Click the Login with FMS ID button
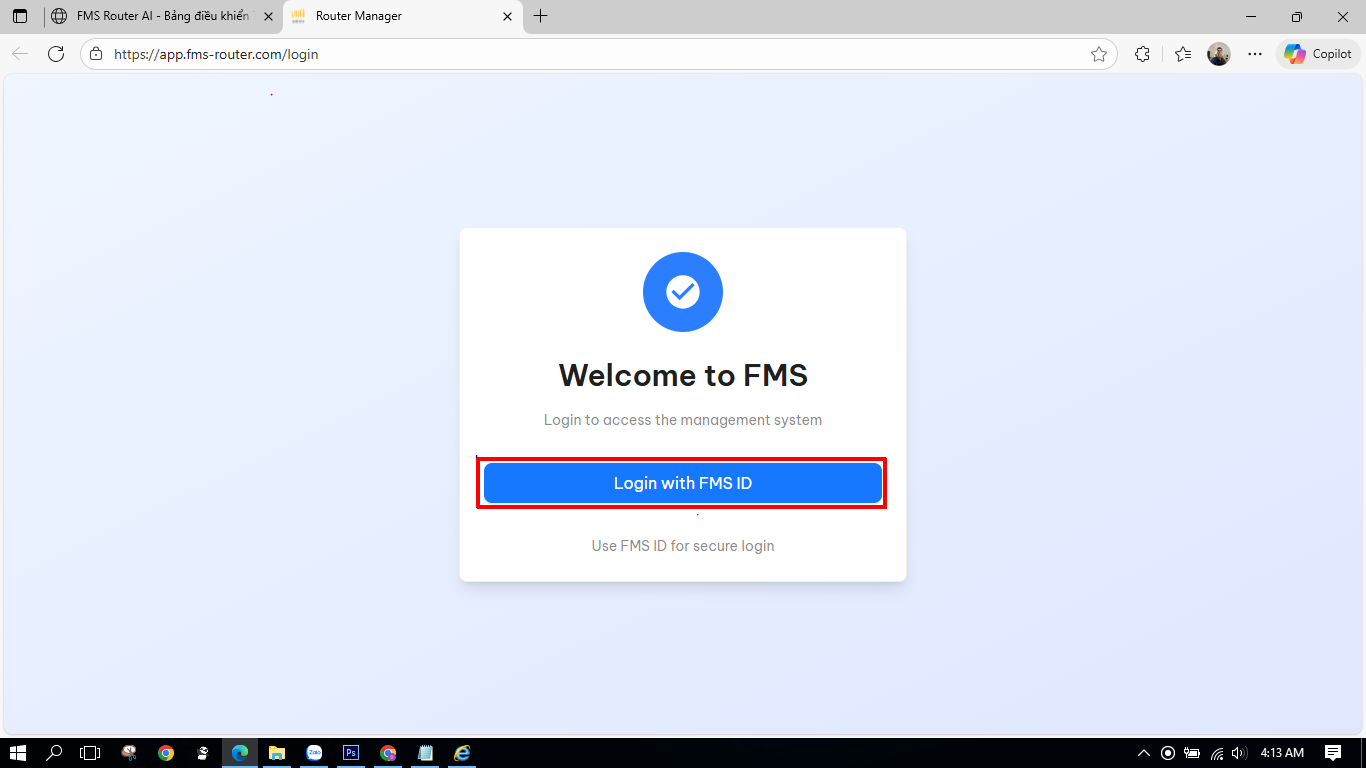This screenshot has height=768, width=1366. coord(683,483)
